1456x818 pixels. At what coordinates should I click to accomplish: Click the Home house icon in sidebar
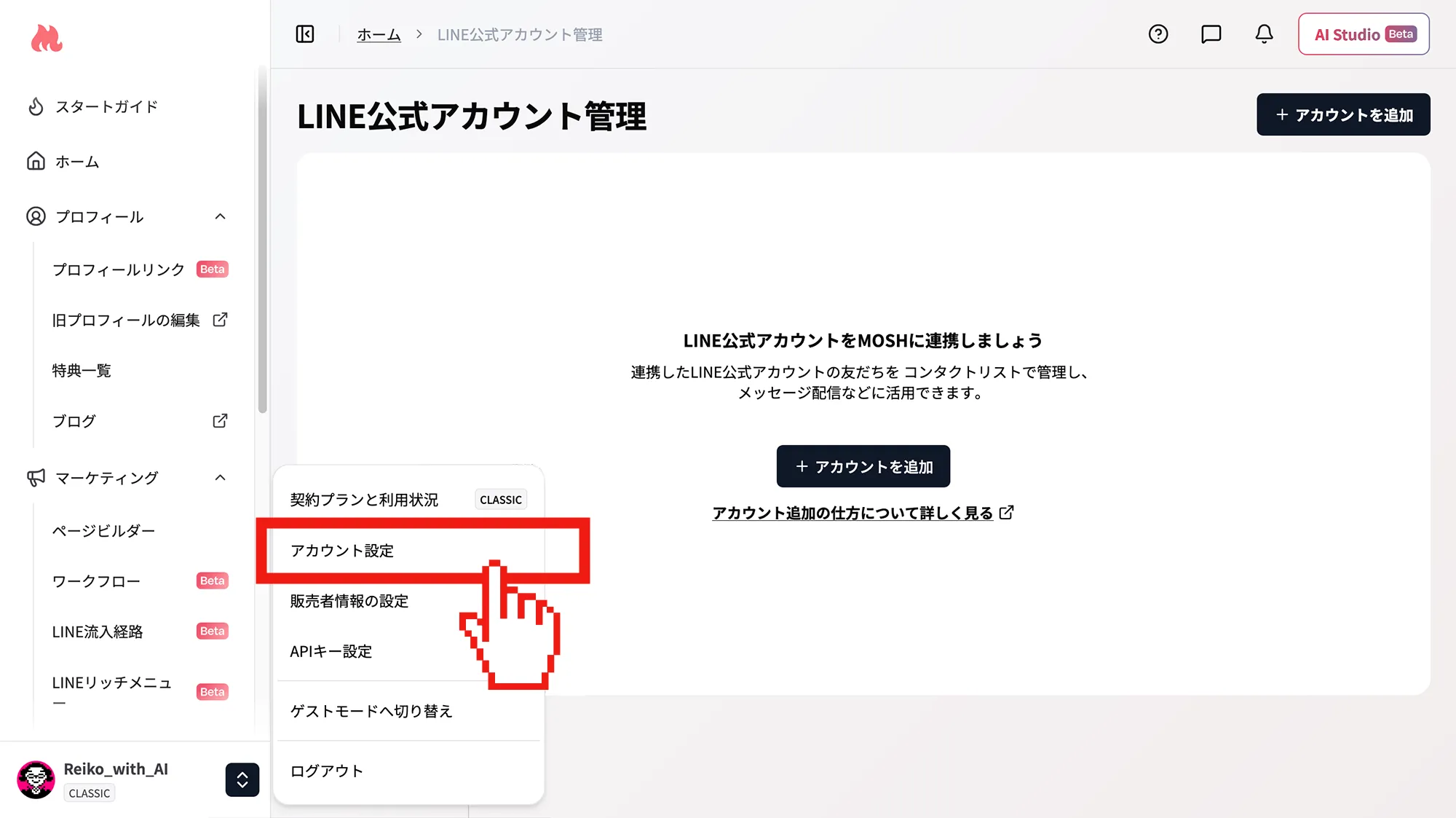point(36,161)
